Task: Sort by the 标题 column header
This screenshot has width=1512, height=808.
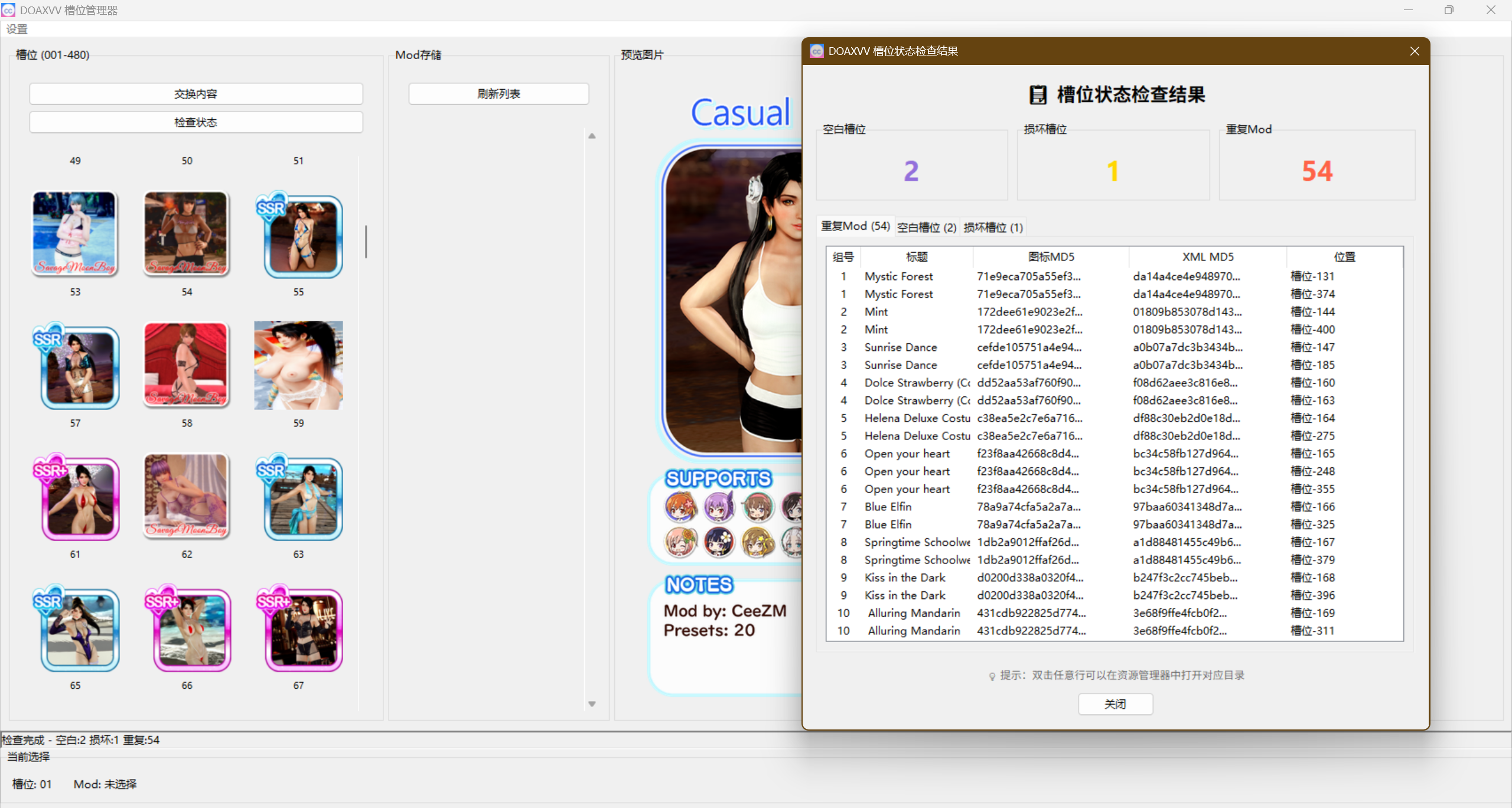Action: [917, 257]
